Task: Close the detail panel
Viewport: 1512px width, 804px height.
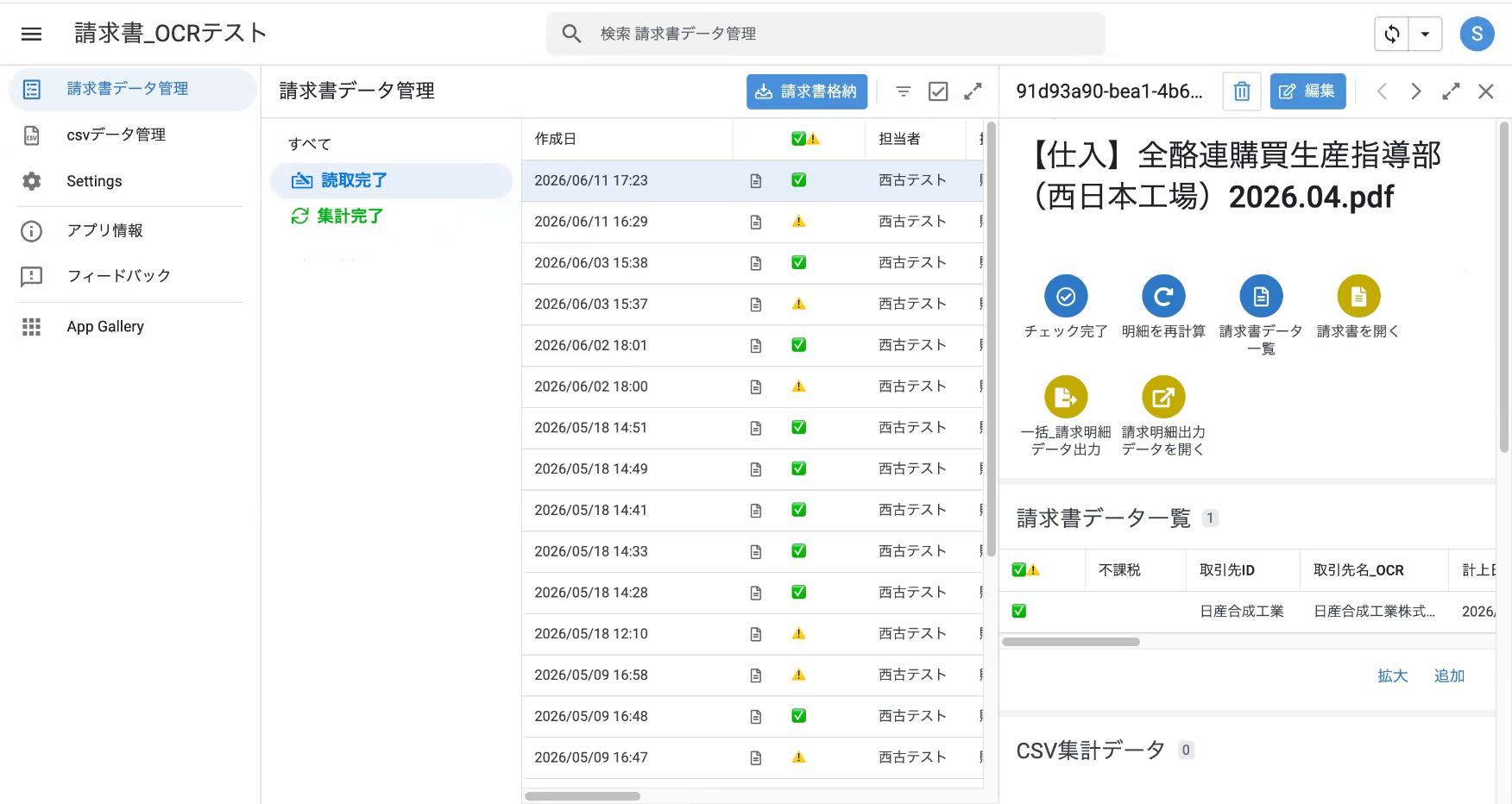Action: (x=1485, y=91)
